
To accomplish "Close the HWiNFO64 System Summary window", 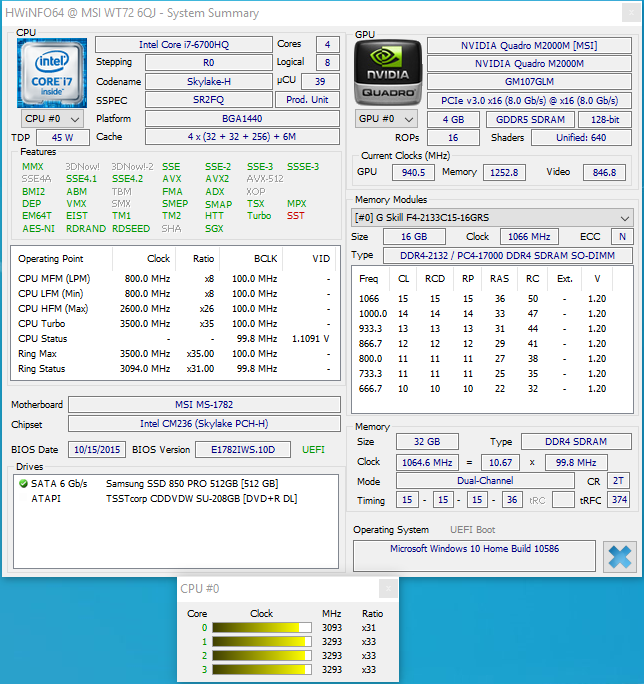I will pos(631,13).
